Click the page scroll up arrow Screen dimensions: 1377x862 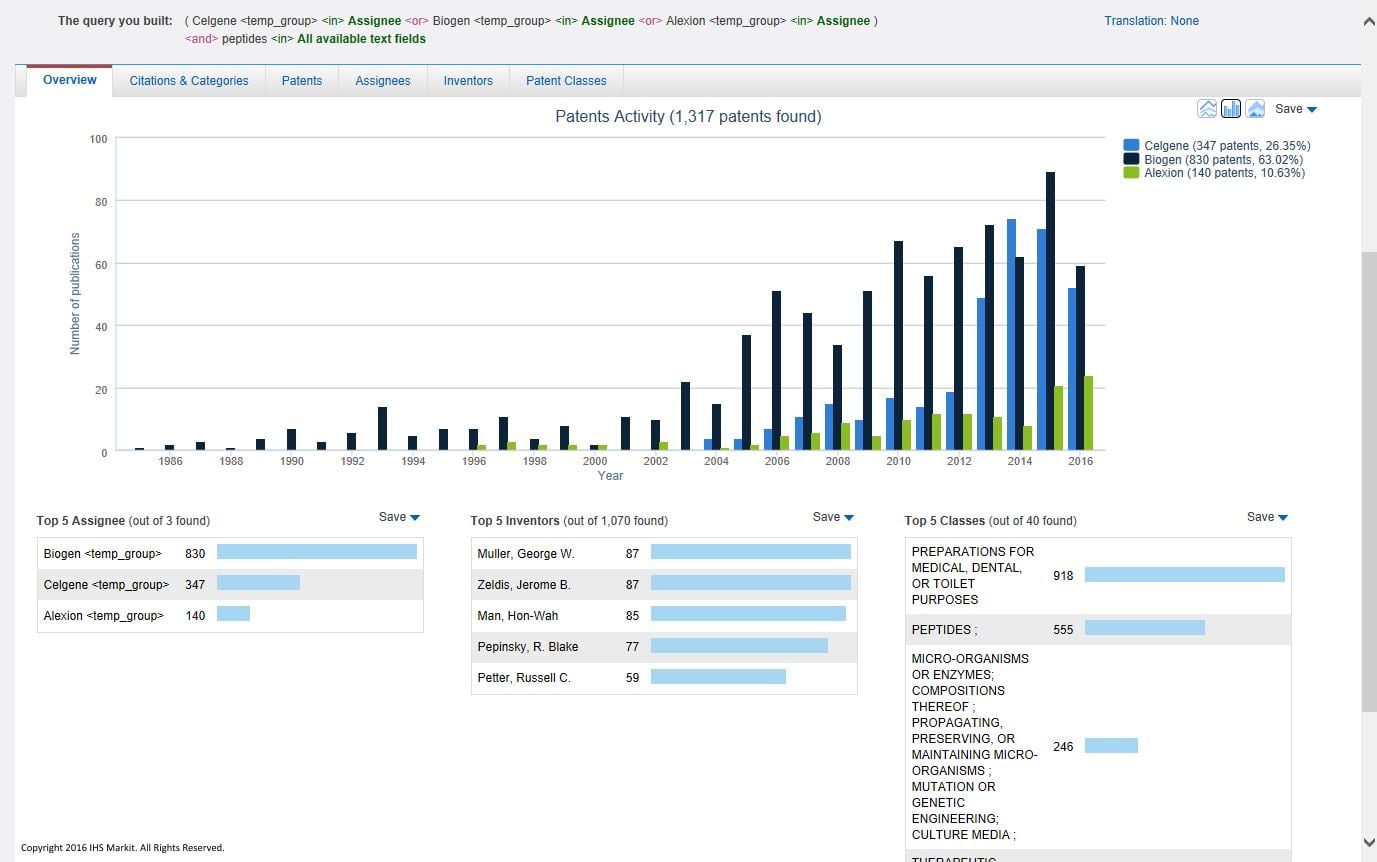coord(1369,21)
